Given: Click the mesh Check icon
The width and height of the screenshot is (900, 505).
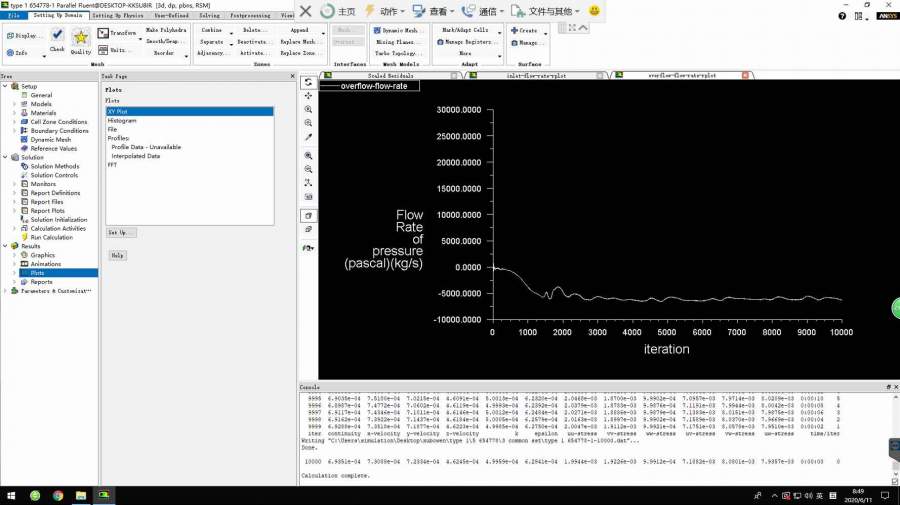Looking at the screenshot, I should (57, 36).
